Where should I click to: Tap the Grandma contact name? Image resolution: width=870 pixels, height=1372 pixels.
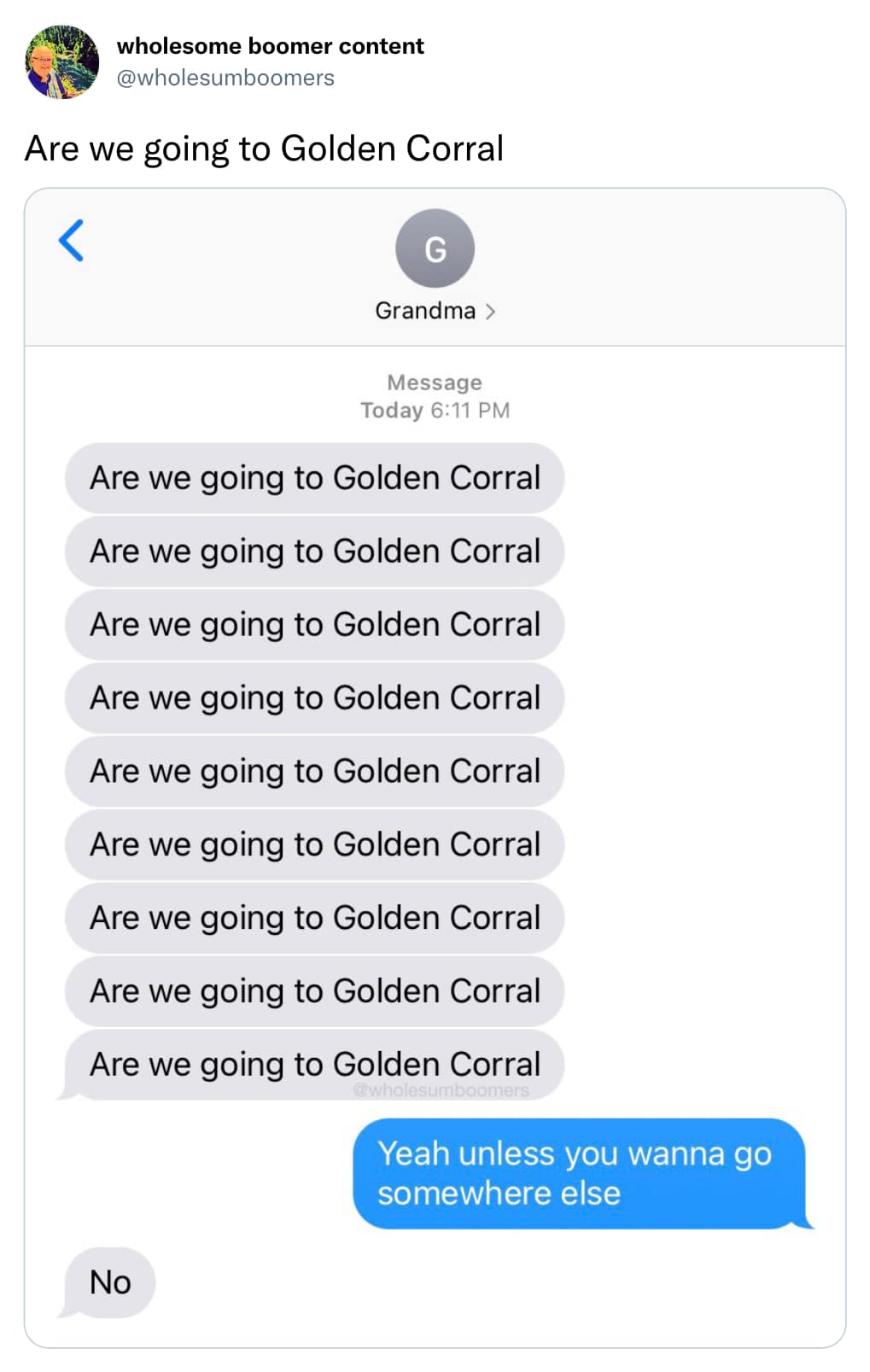425,311
